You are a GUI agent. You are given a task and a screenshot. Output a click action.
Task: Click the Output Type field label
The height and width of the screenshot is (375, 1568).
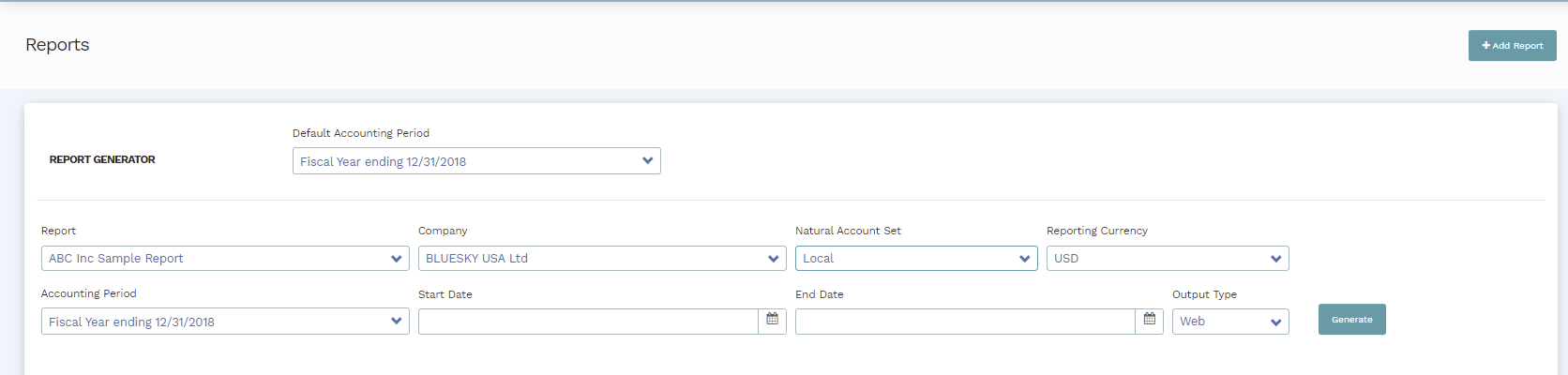click(x=1204, y=294)
